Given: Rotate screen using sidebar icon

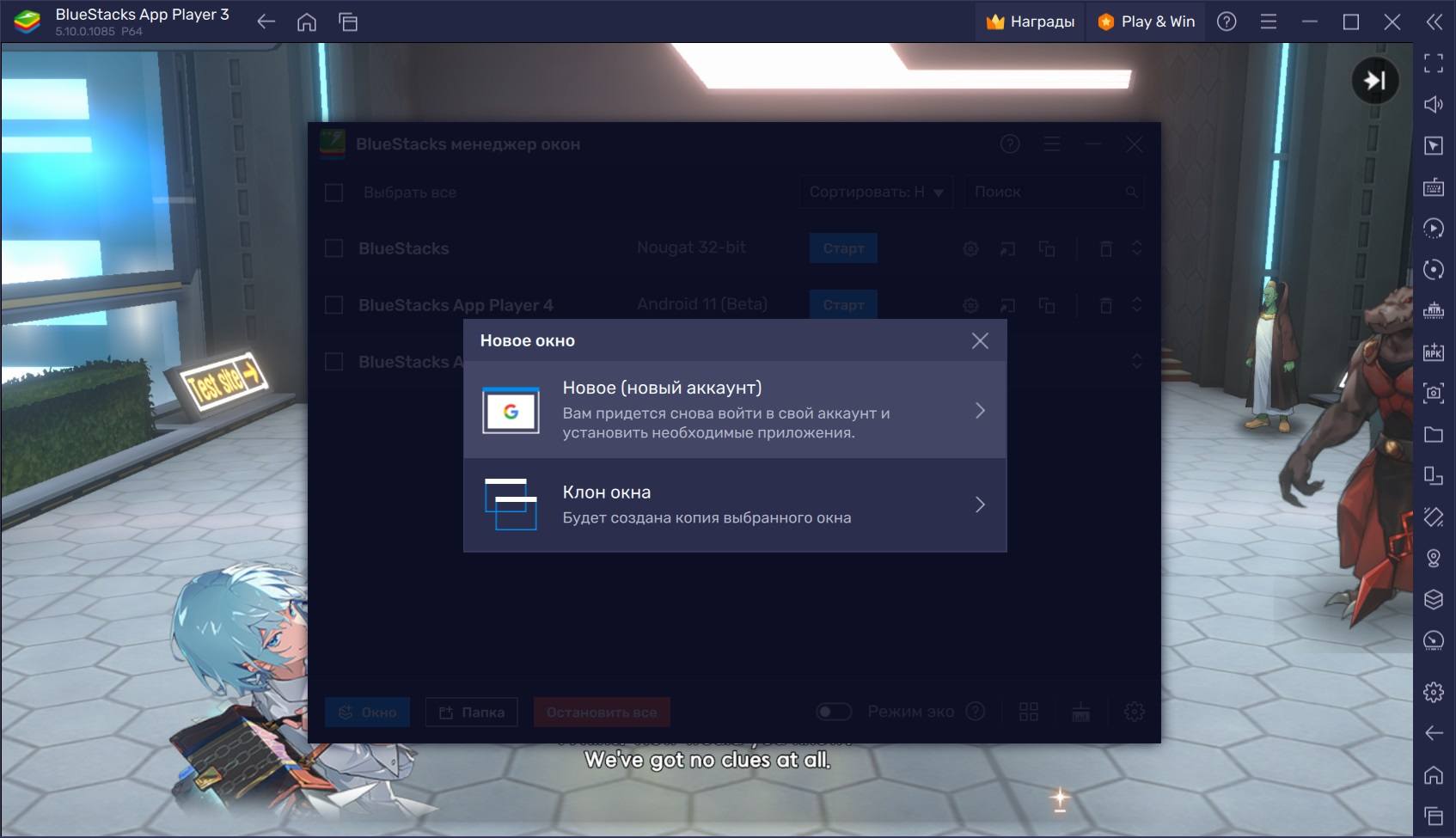Looking at the screenshot, I should coord(1434,517).
